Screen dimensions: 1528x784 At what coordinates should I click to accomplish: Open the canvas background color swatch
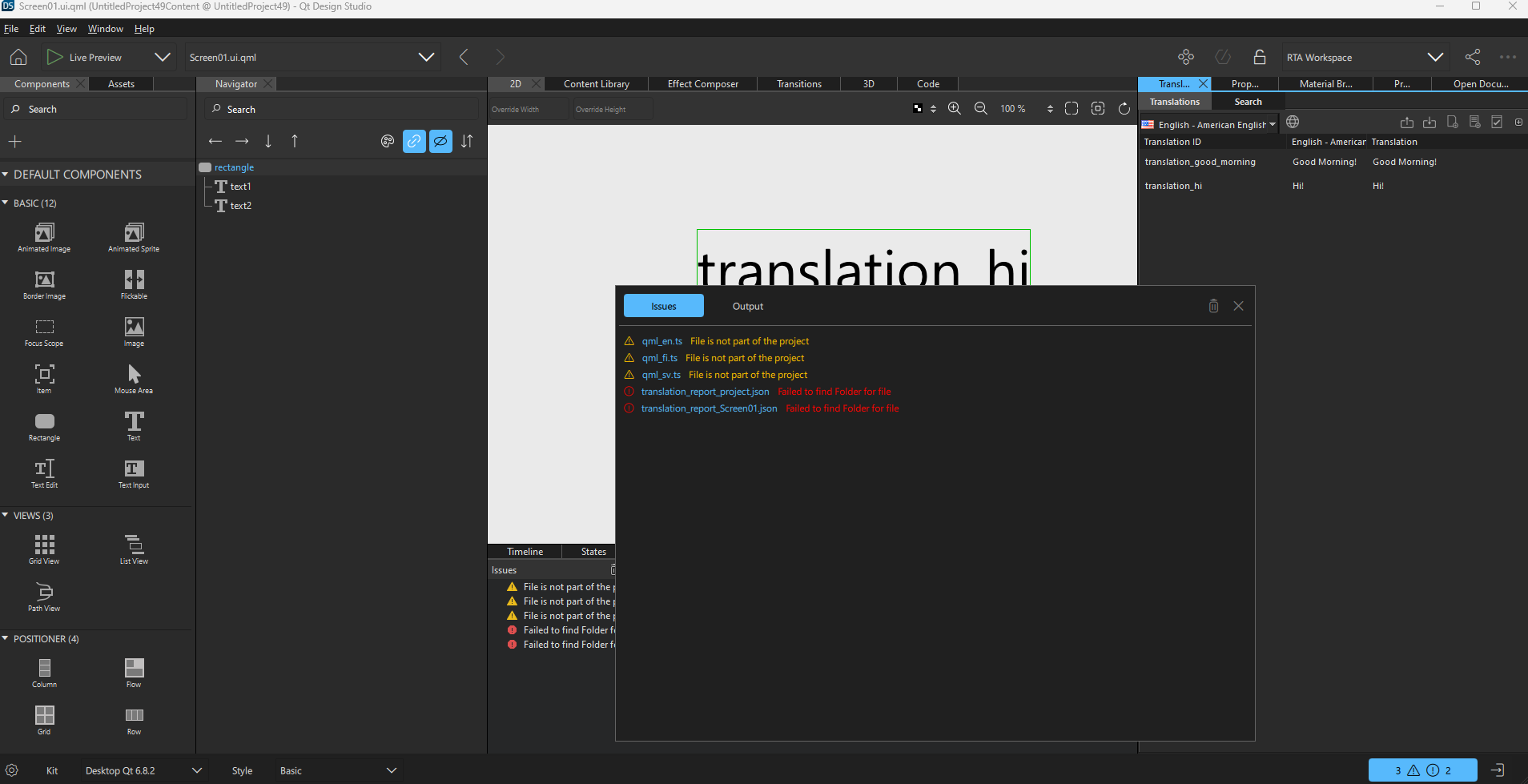click(918, 109)
